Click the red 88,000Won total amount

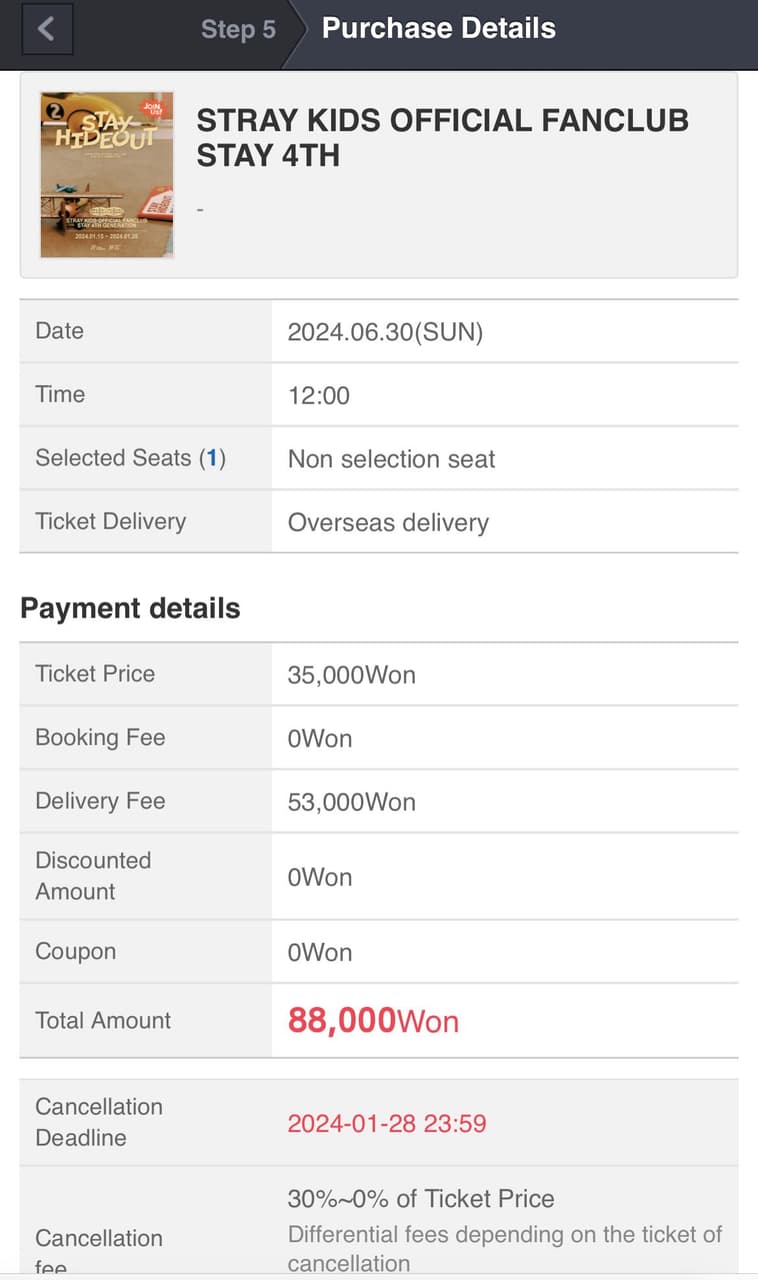pyautogui.click(x=373, y=1021)
